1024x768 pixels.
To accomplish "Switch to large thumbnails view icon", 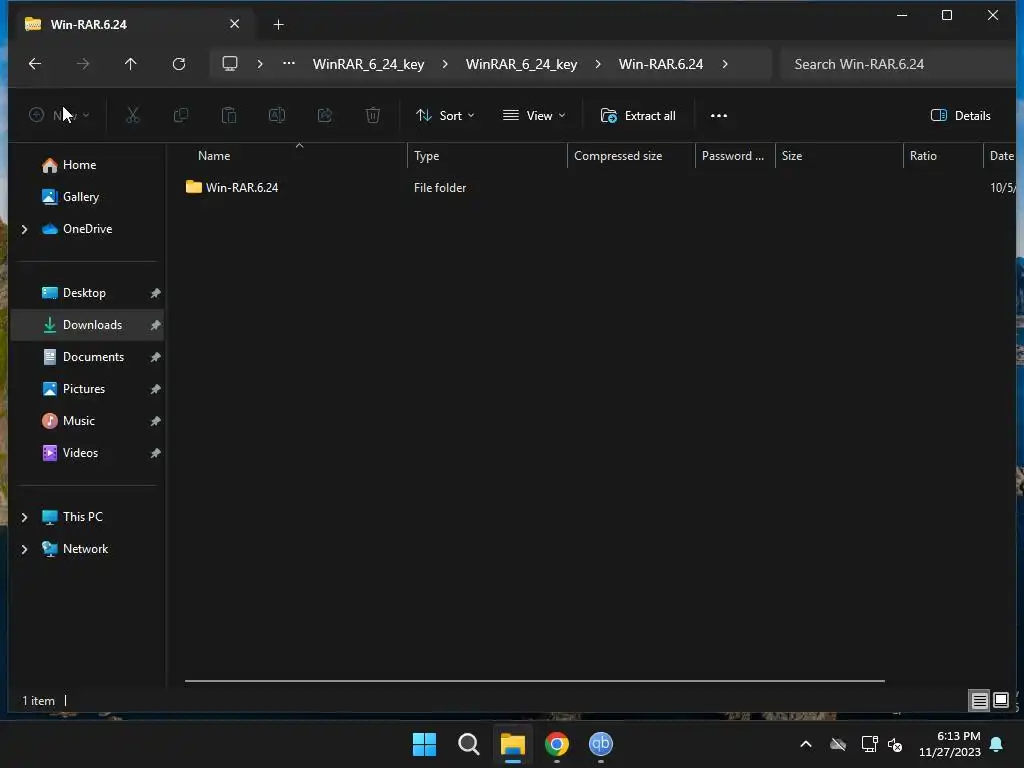I will click(1001, 701).
